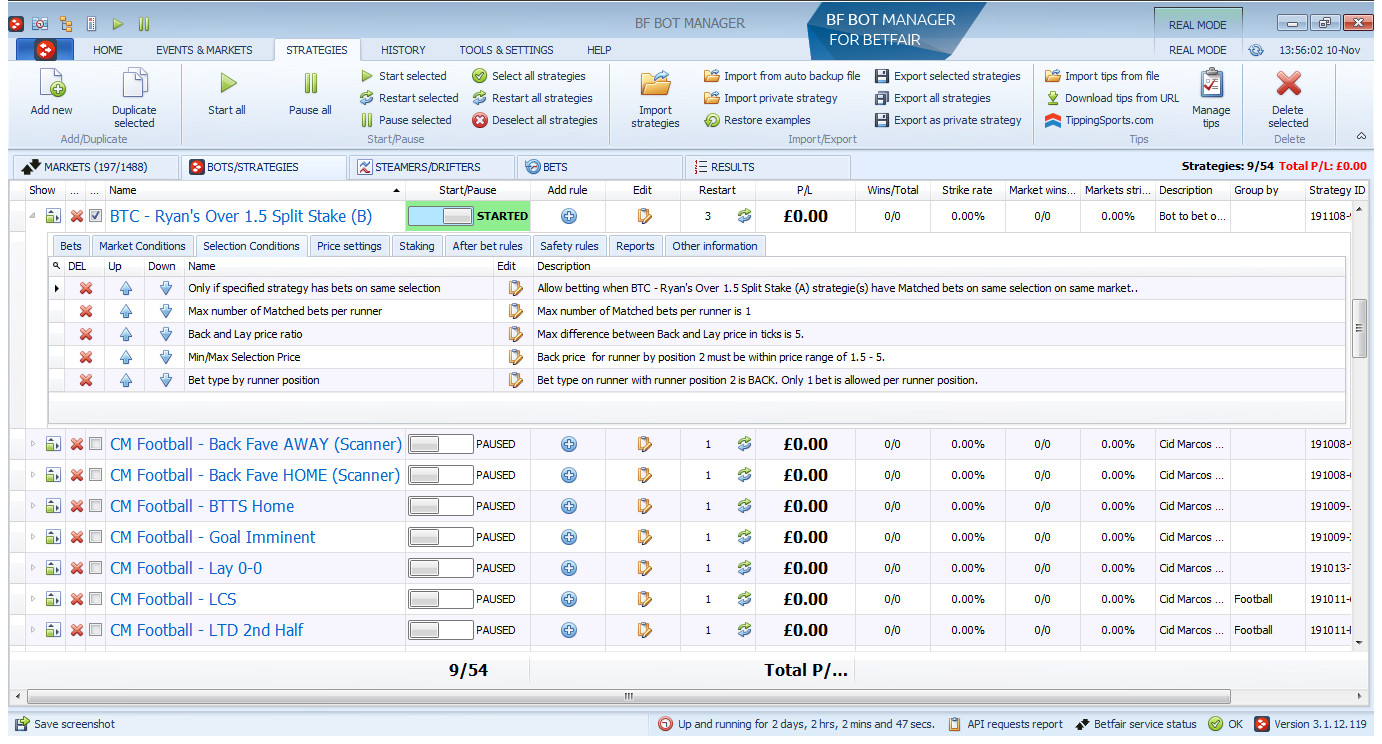Image resolution: width=1382 pixels, height=744 pixels.
Task: Restart the BTC Ryan's Over 1.5 strategy
Action: click(744, 216)
